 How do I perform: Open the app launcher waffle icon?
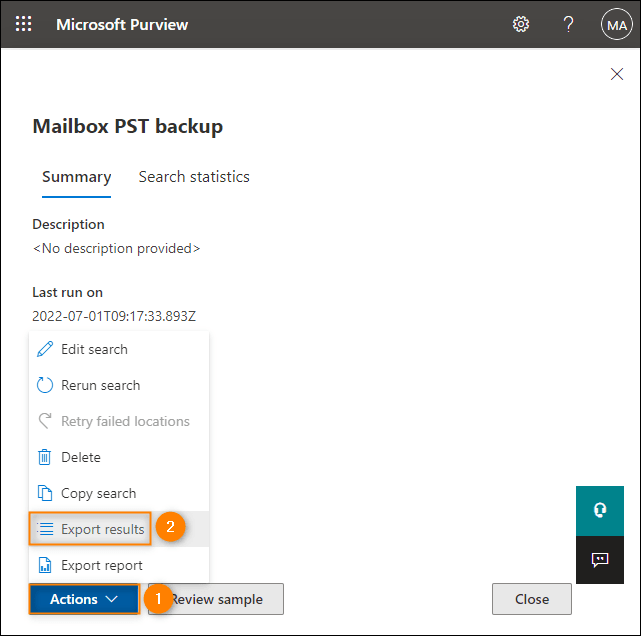pyautogui.click(x=23, y=24)
